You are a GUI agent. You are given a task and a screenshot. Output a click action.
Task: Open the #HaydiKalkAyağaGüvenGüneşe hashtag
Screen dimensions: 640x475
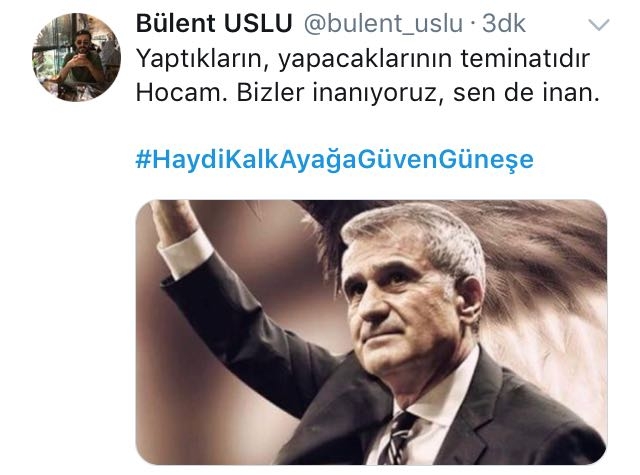pos(334,160)
